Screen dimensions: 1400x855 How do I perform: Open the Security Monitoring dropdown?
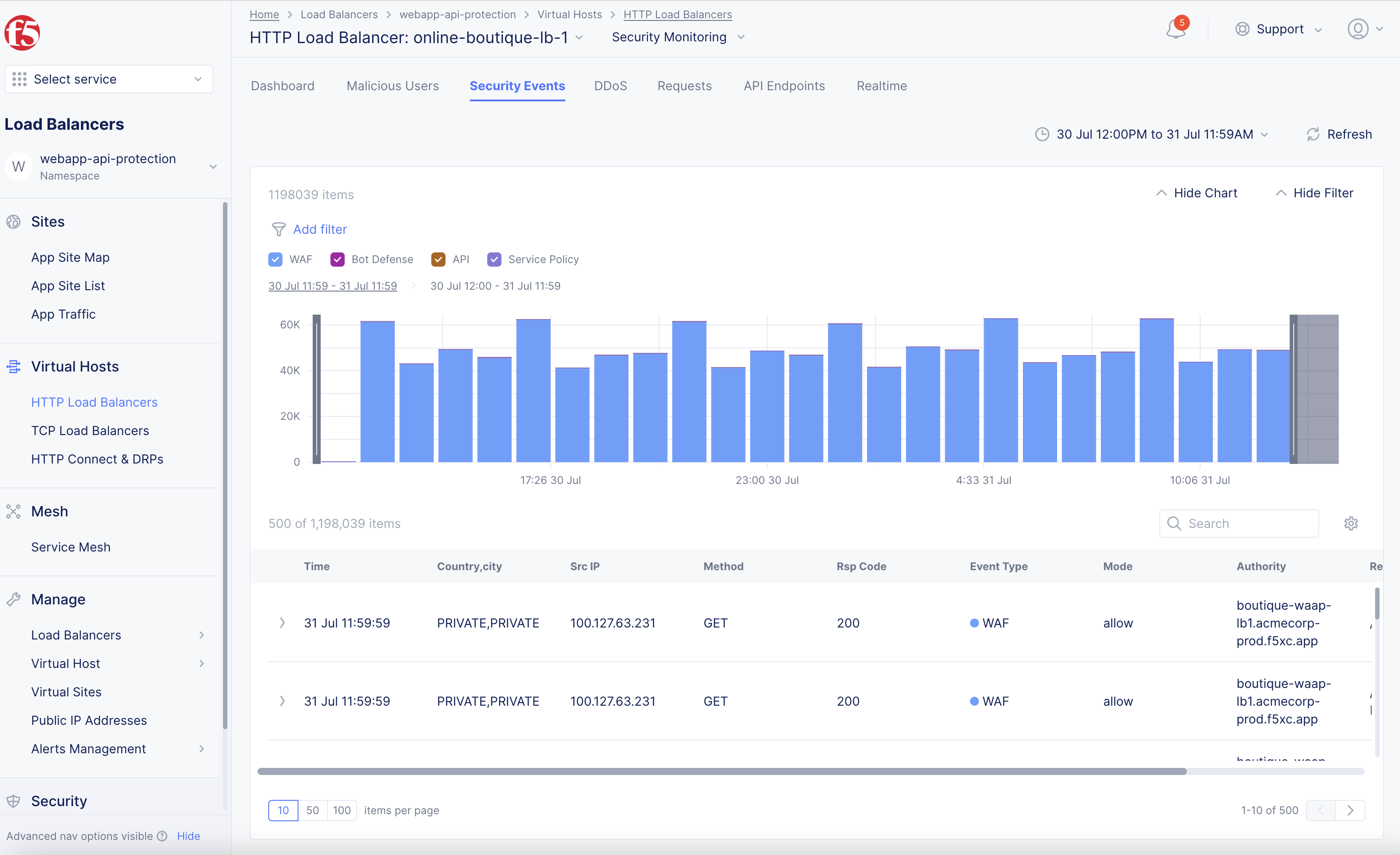pos(678,37)
